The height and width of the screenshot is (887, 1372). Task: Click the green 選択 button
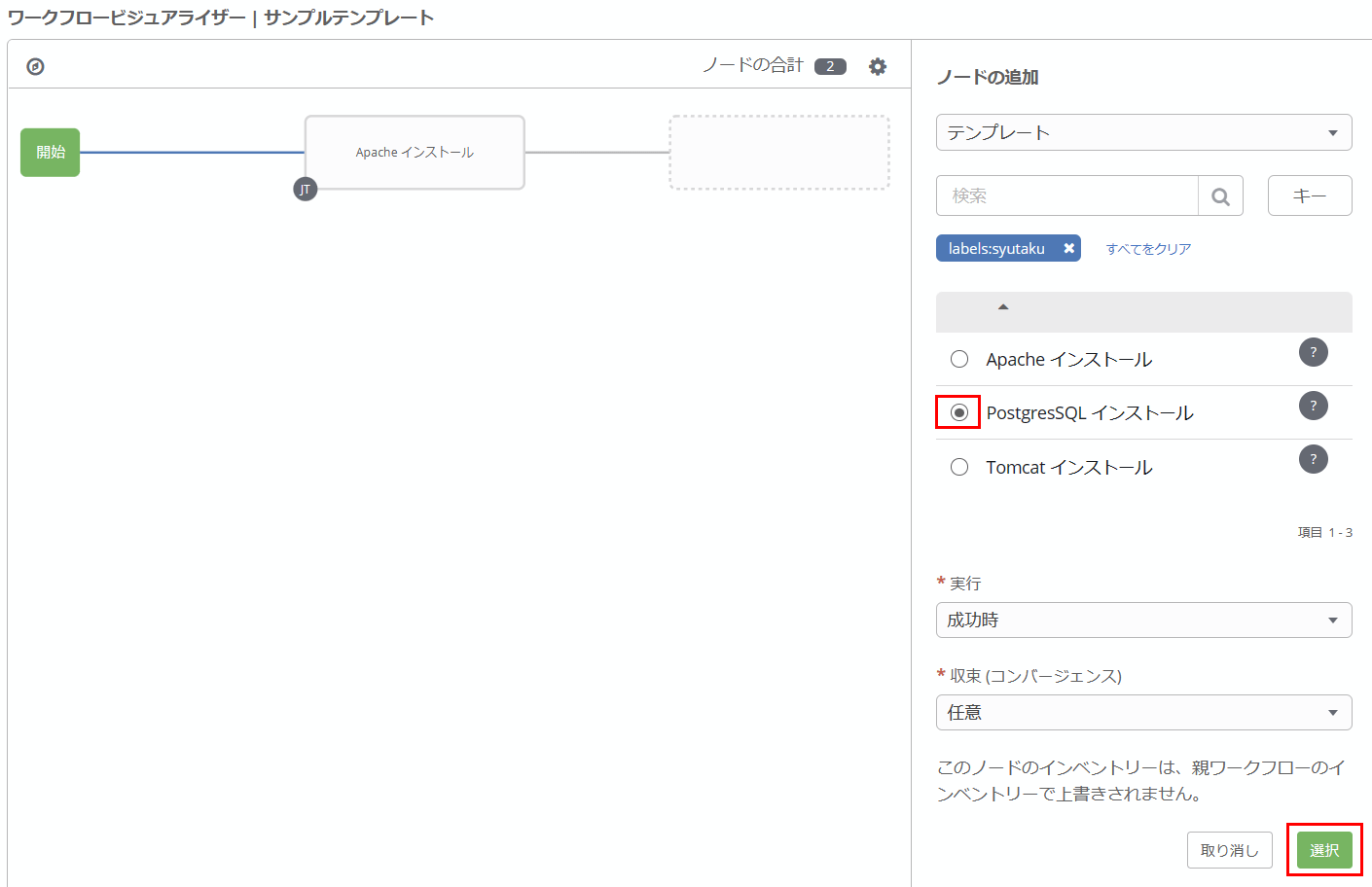click(1322, 849)
